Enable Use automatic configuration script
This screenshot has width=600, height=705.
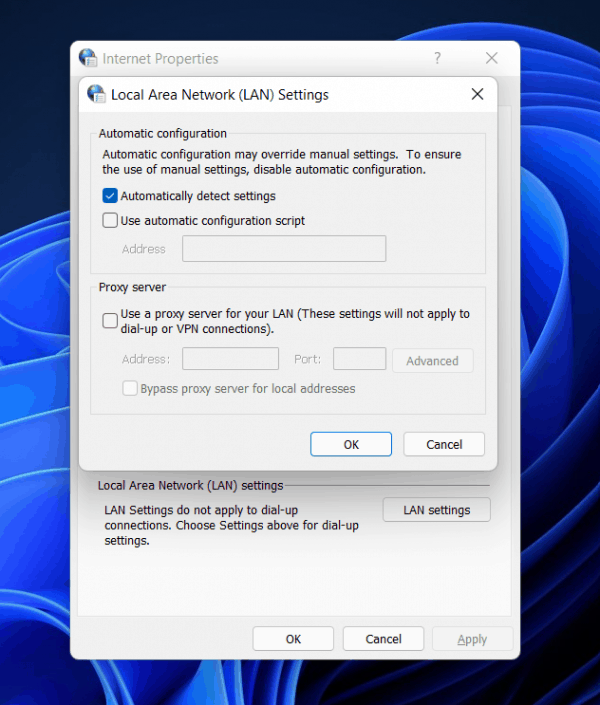click(x=110, y=220)
